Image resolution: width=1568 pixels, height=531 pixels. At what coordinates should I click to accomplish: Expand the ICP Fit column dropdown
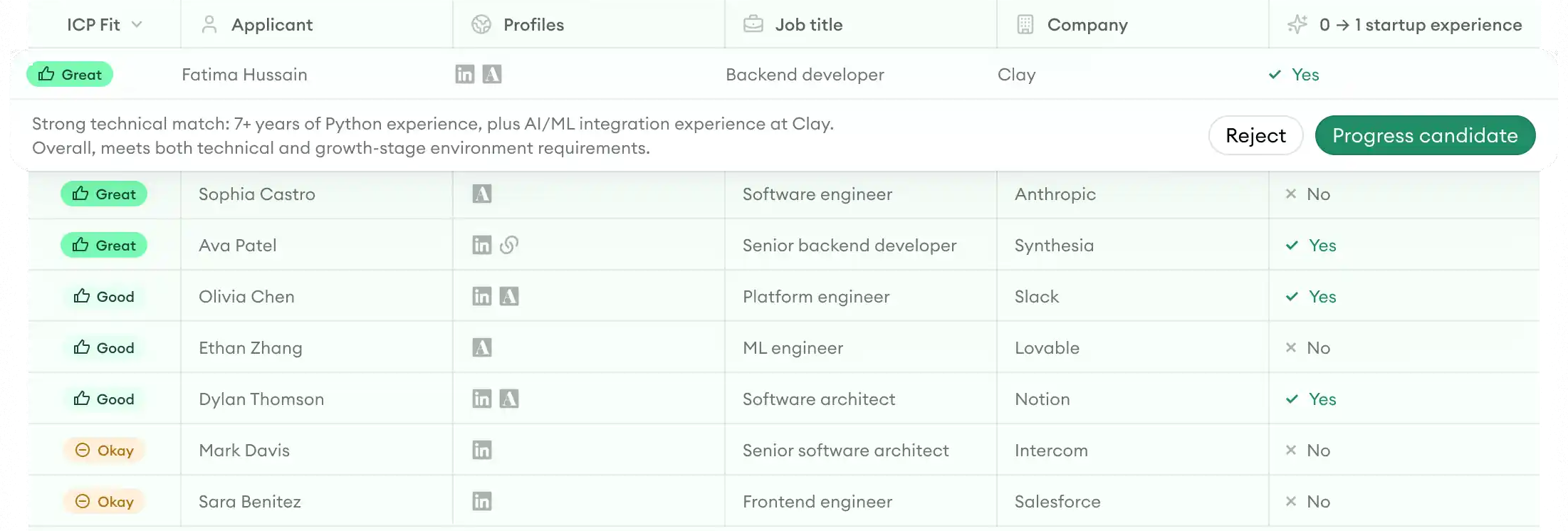[137, 25]
